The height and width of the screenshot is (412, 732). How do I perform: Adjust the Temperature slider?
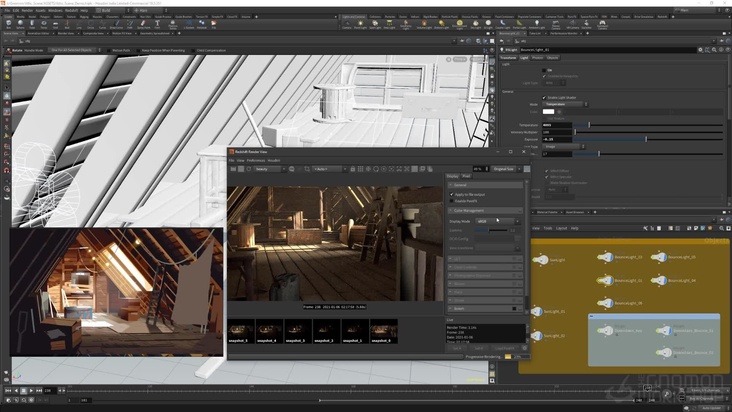tap(648, 125)
